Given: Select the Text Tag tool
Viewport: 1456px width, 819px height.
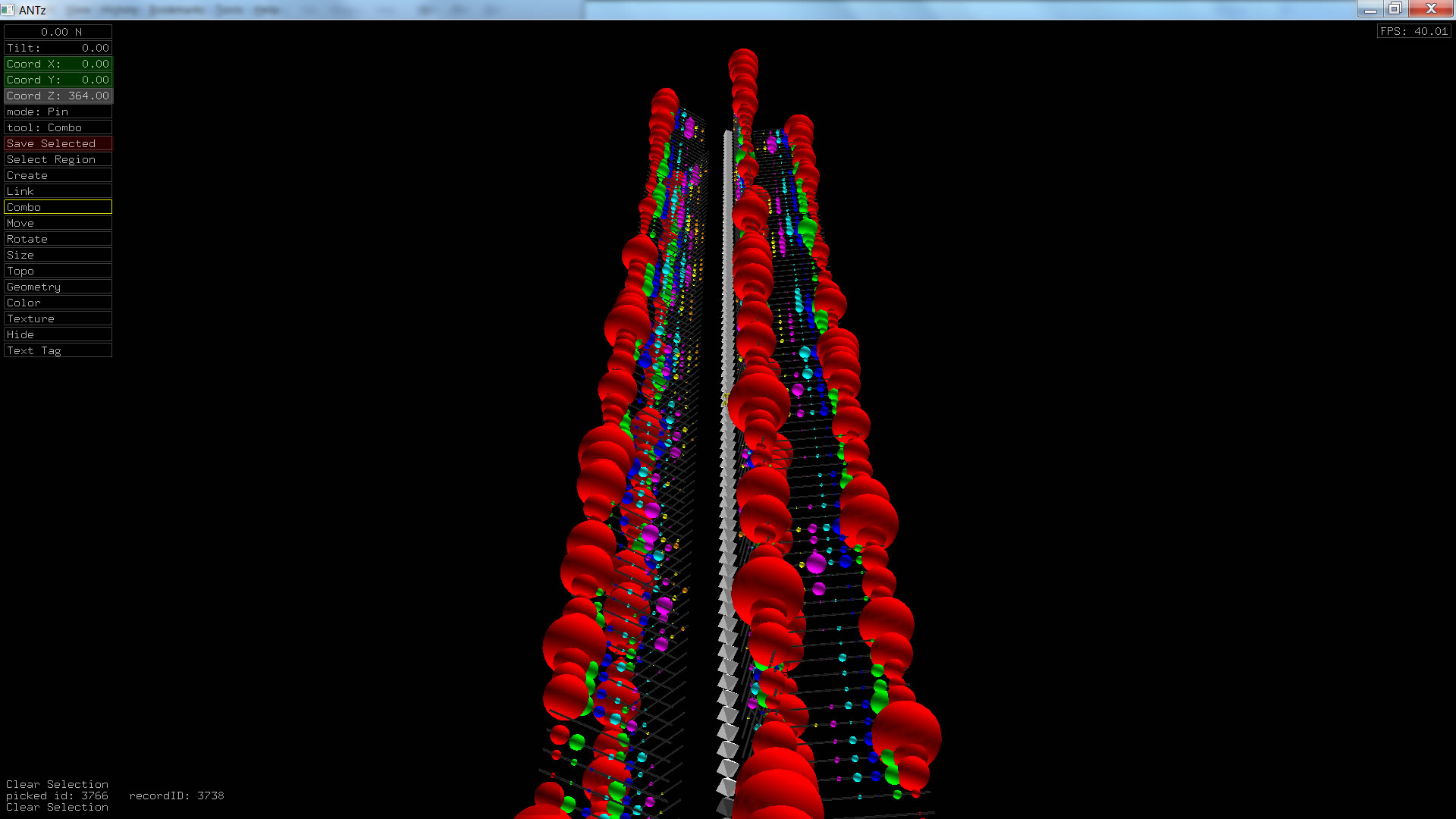Looking at the screenshot, I should tap(58, 350).
